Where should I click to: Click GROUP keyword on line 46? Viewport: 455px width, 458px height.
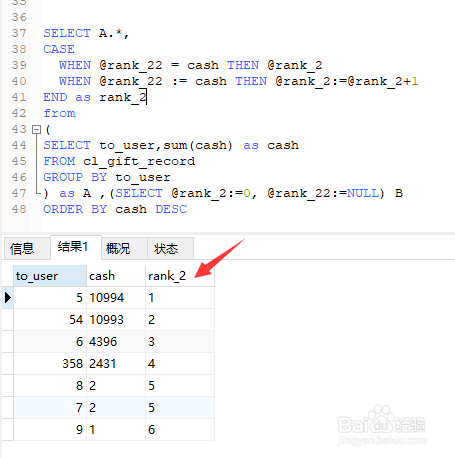[x=63, y=177]
